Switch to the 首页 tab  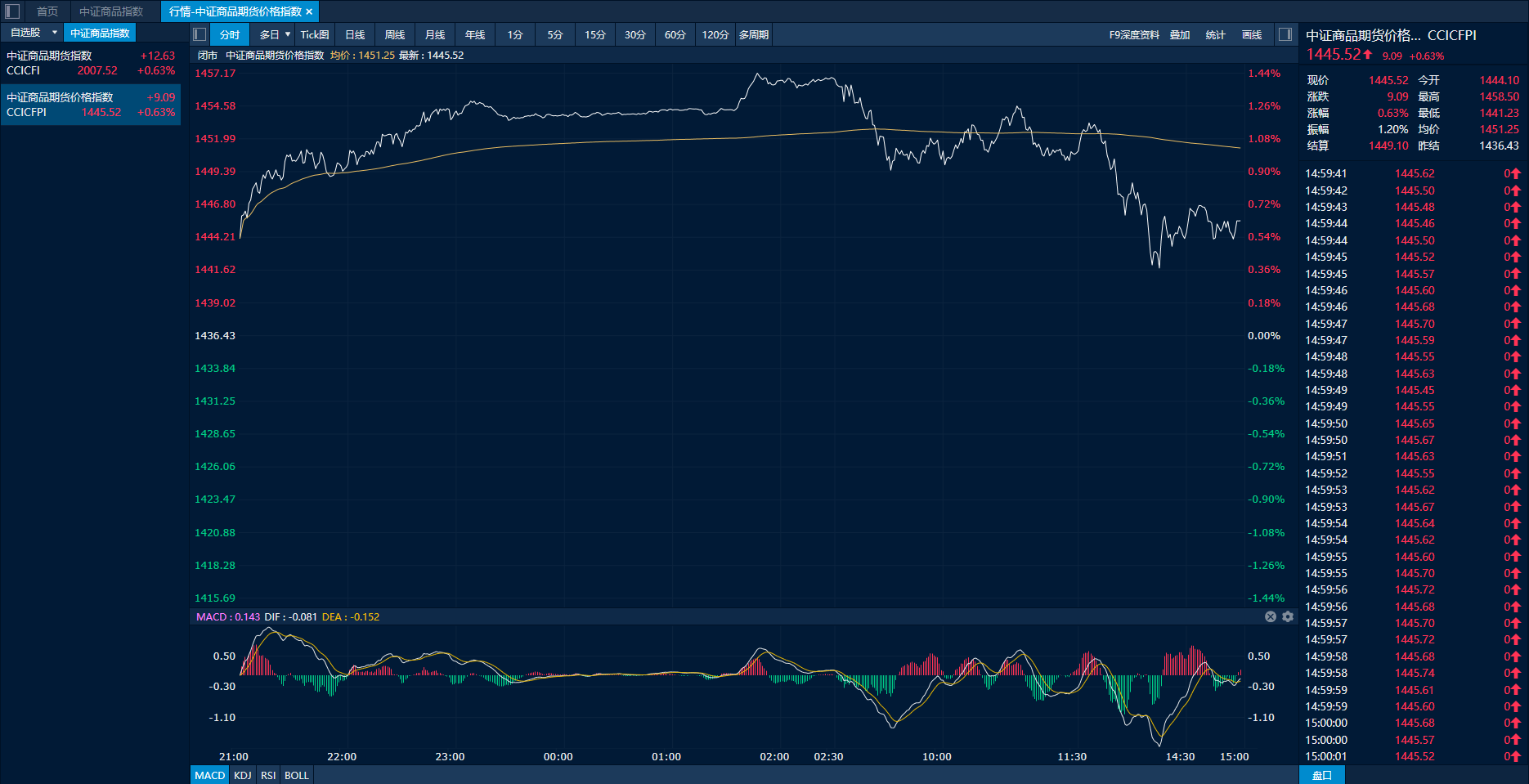pyautogui.click(x=47, y=11)
